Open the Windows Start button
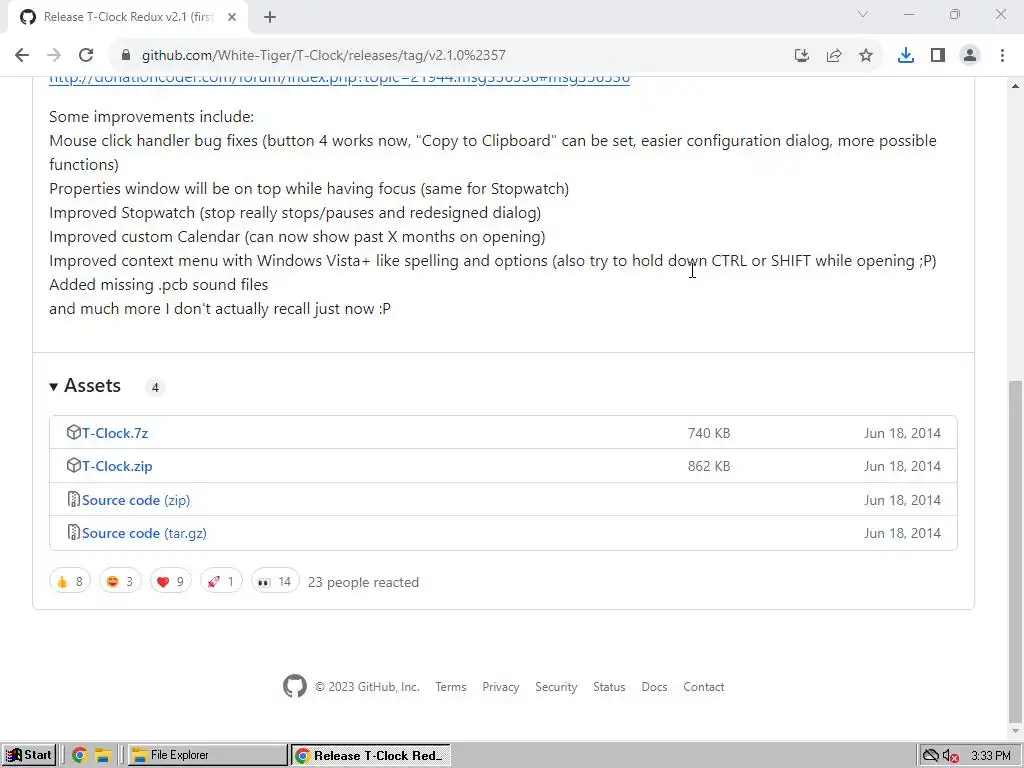Image resolution: width=1024 pixels, height=768 pixels. click(29, 755)
